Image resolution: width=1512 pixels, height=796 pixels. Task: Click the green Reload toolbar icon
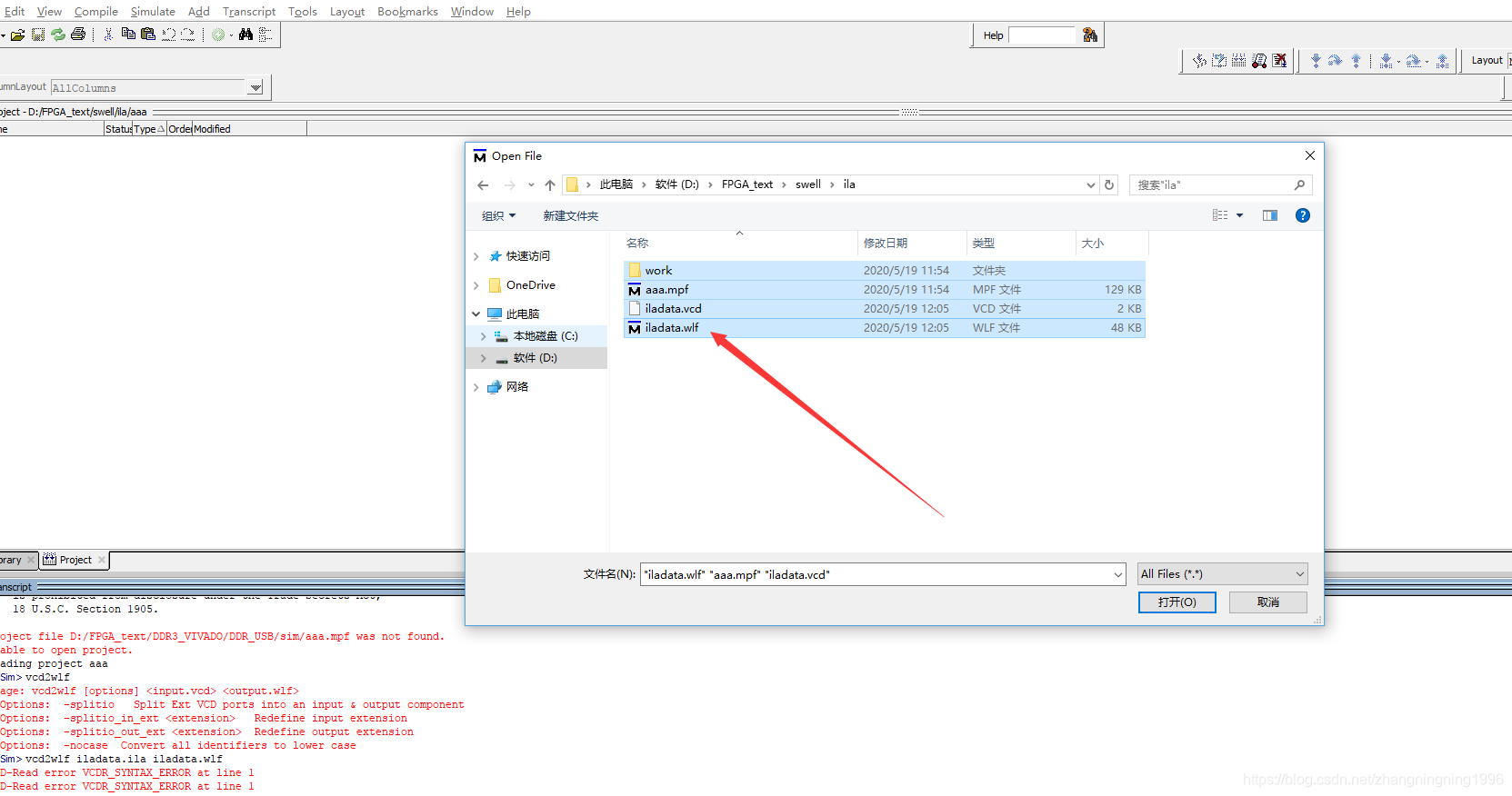click(58, 35)
